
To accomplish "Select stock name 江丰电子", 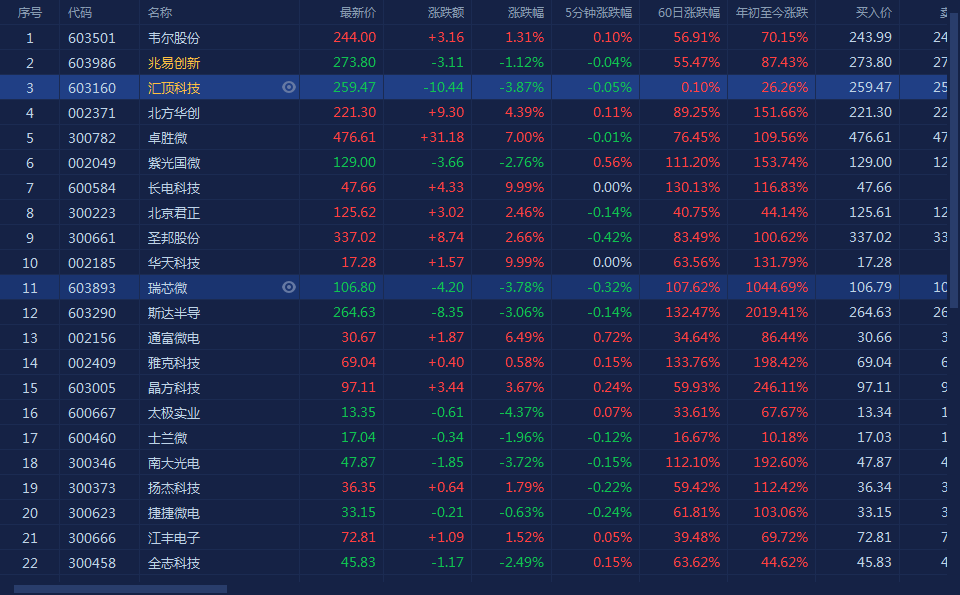I will click(x=174, y=538).
